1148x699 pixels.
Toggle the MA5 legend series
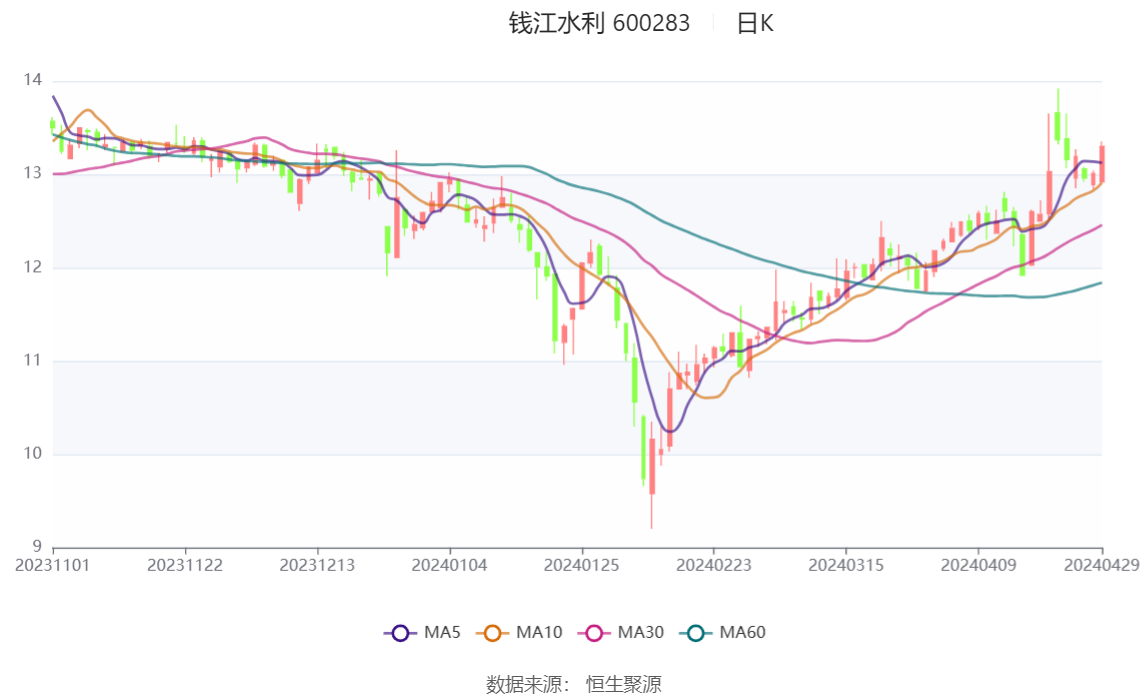pyautogui.click(x=422, y=632)
